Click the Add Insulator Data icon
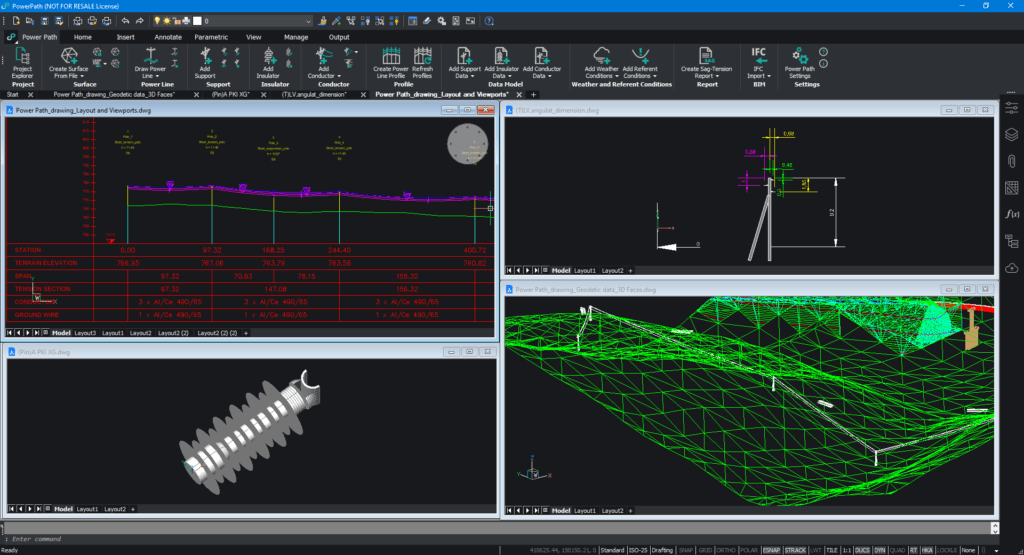This screenshot has height=555, width=1024. [x=501, y=56]
